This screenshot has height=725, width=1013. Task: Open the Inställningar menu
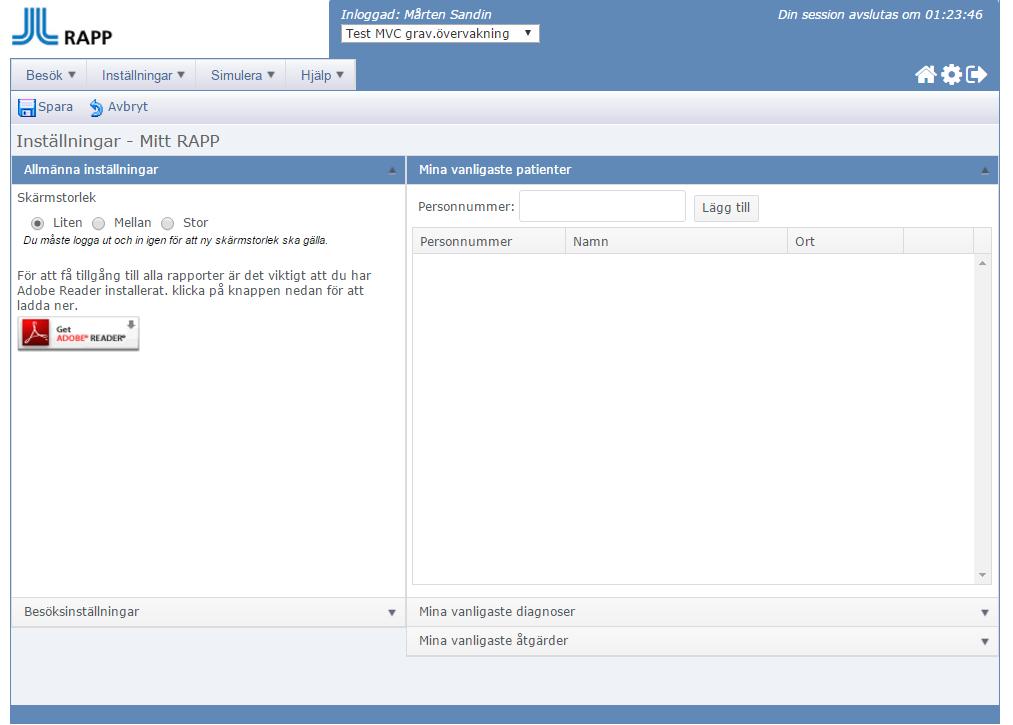click(143, 76)
